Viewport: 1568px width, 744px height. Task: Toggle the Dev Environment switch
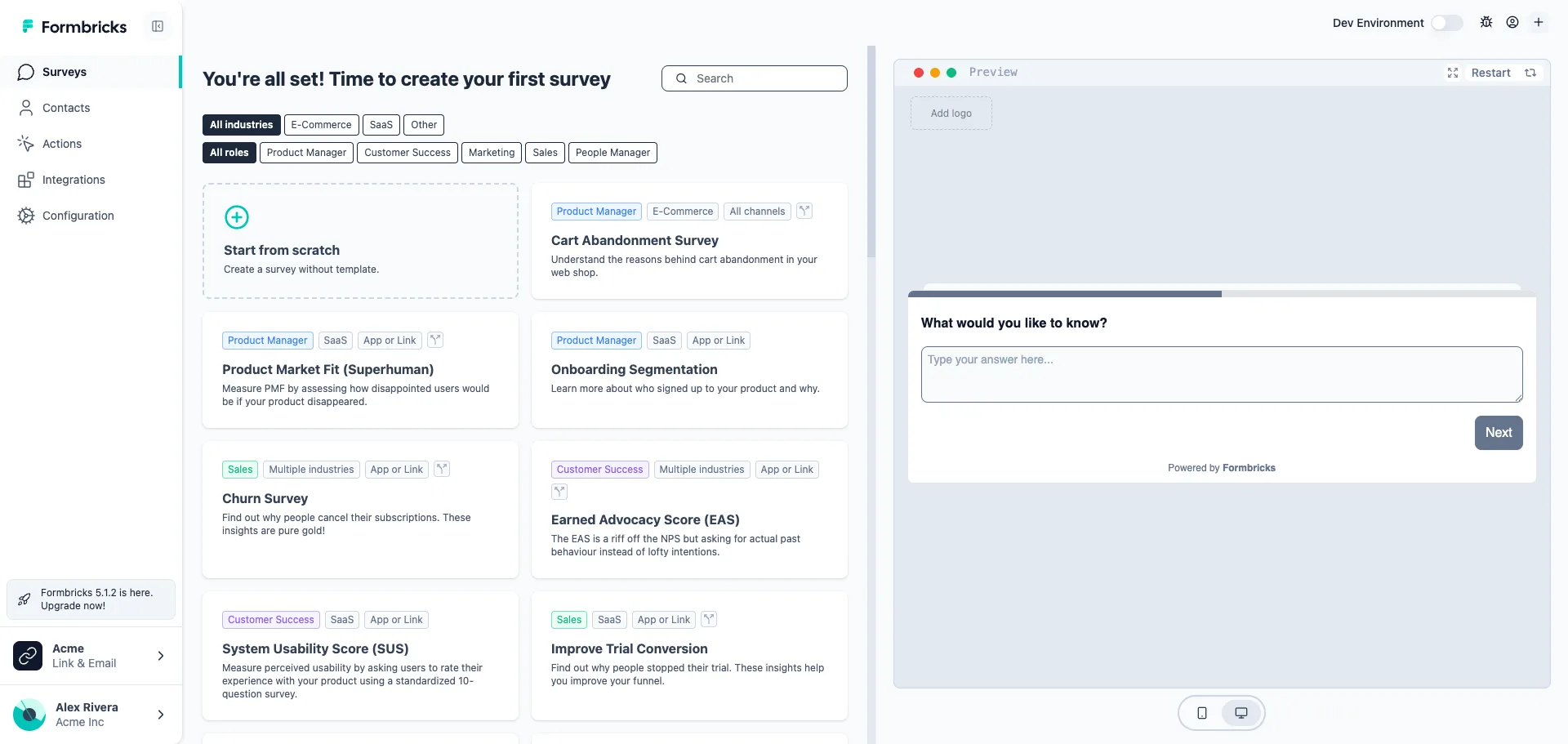[x=1447, y=23]
